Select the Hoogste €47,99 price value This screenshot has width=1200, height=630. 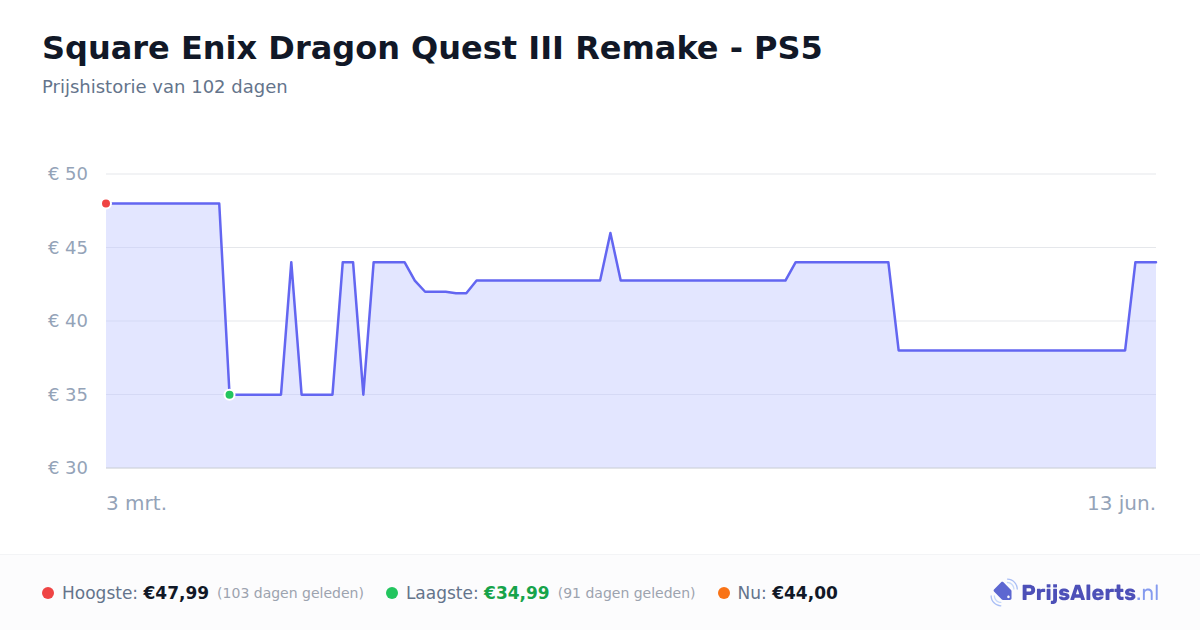[x=176, y=593]
